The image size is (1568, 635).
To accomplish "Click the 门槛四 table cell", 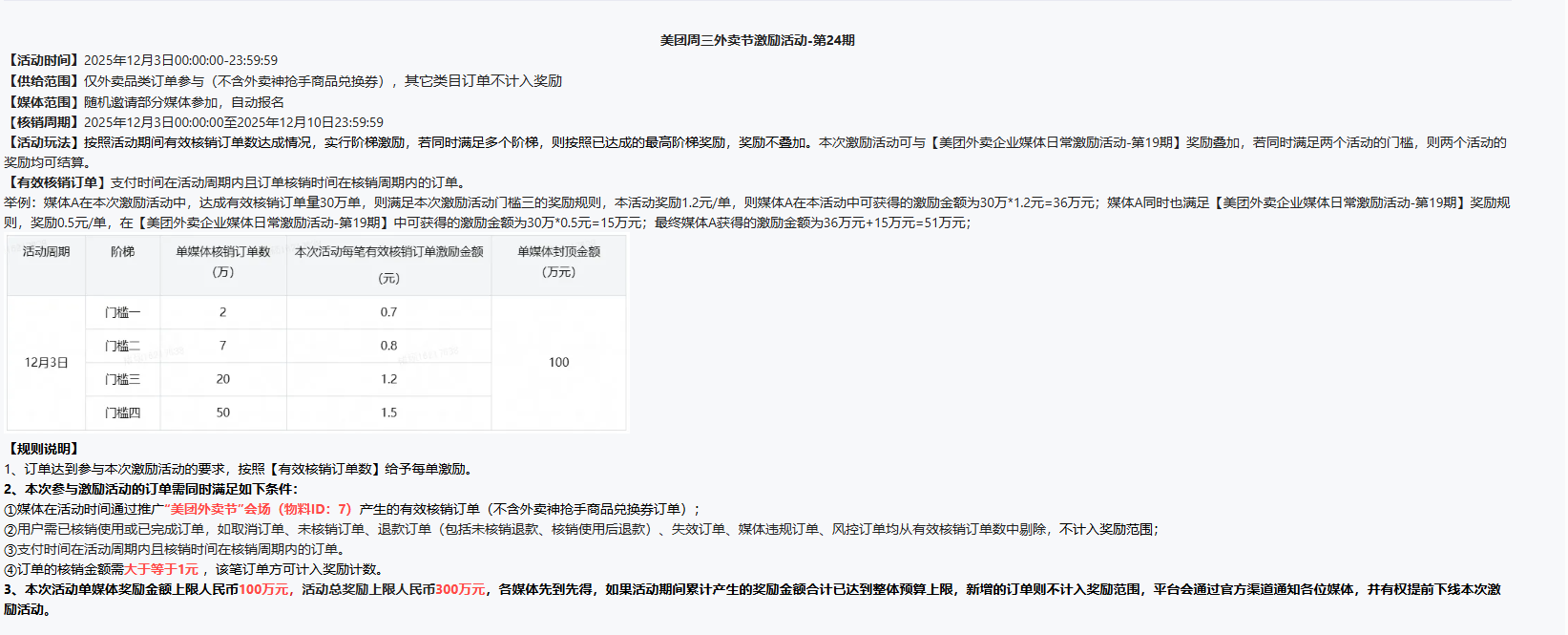I will 122,413.
